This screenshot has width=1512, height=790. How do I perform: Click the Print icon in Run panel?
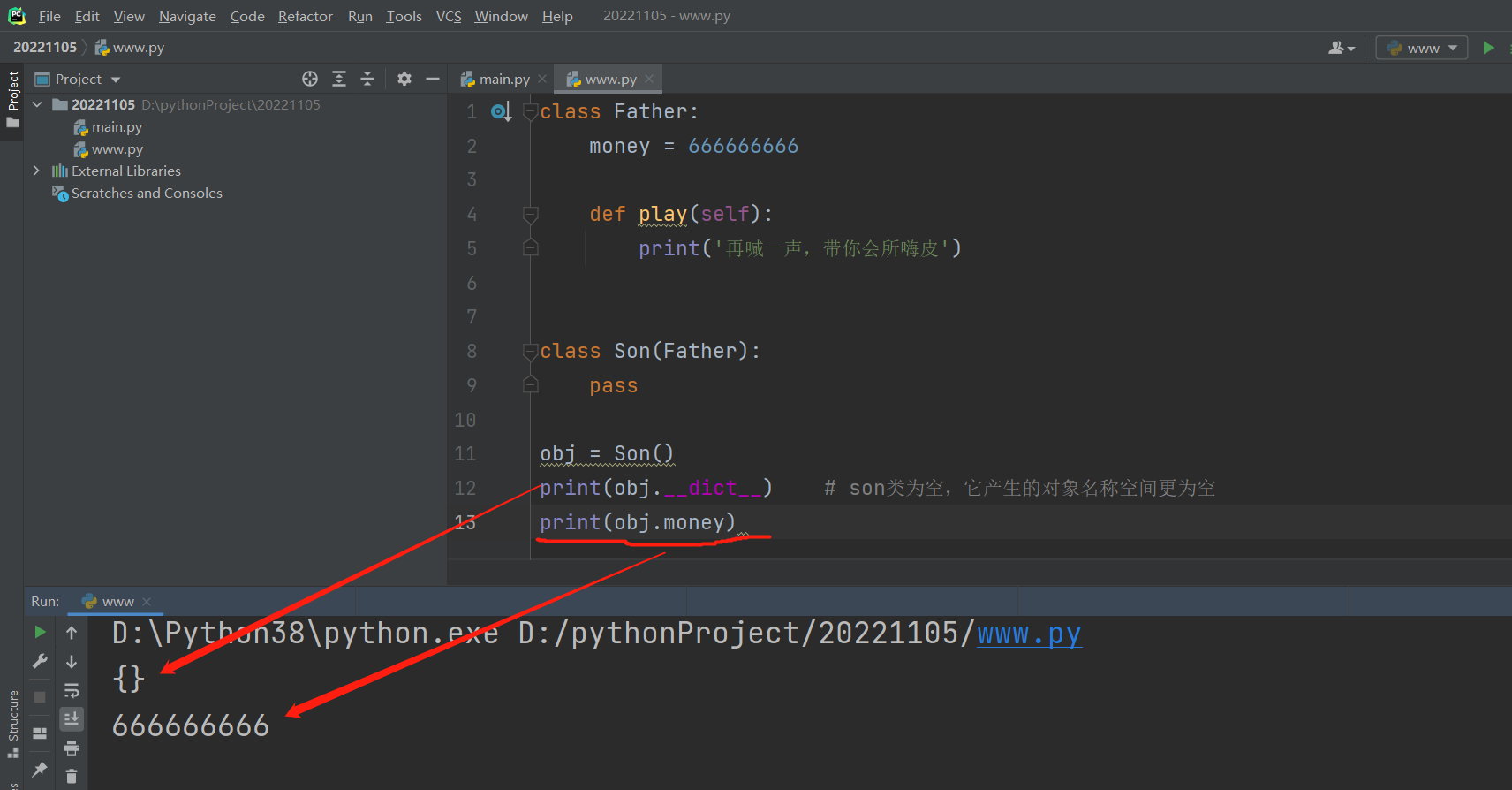[72, 748]
